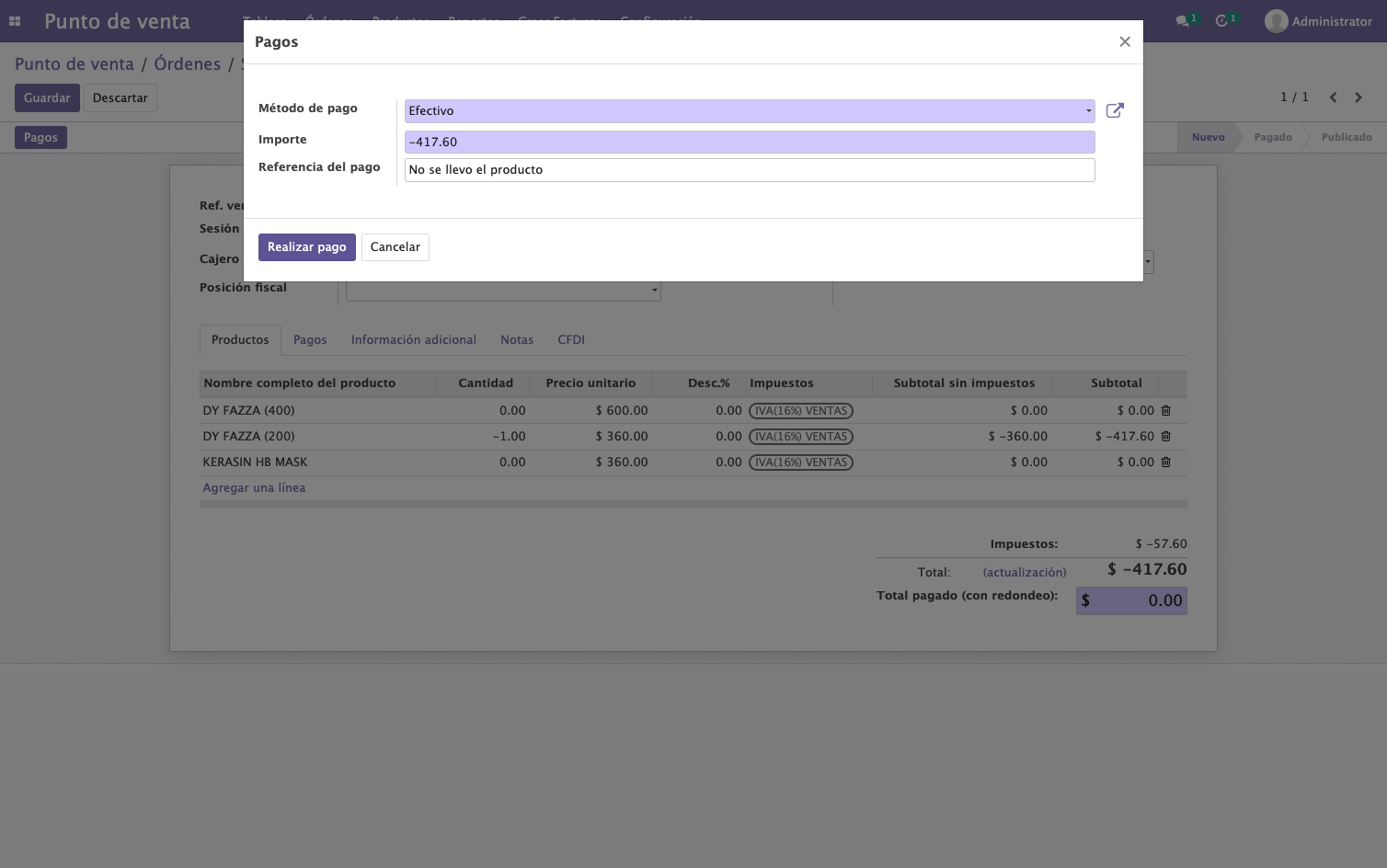Open the apps grid menu icon

pos(15,21)
